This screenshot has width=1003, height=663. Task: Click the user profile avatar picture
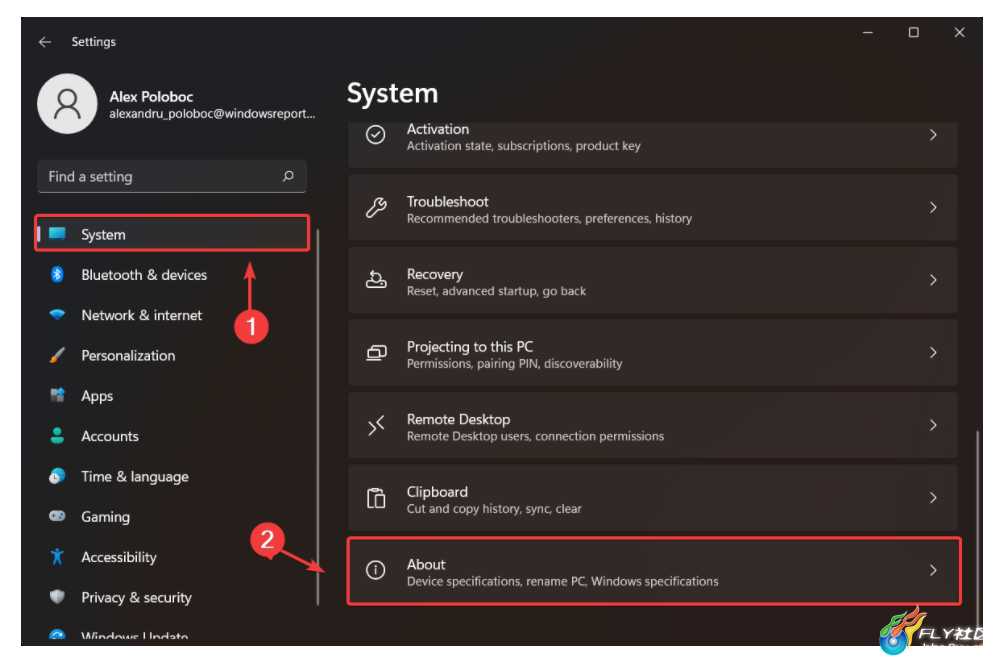67,104
